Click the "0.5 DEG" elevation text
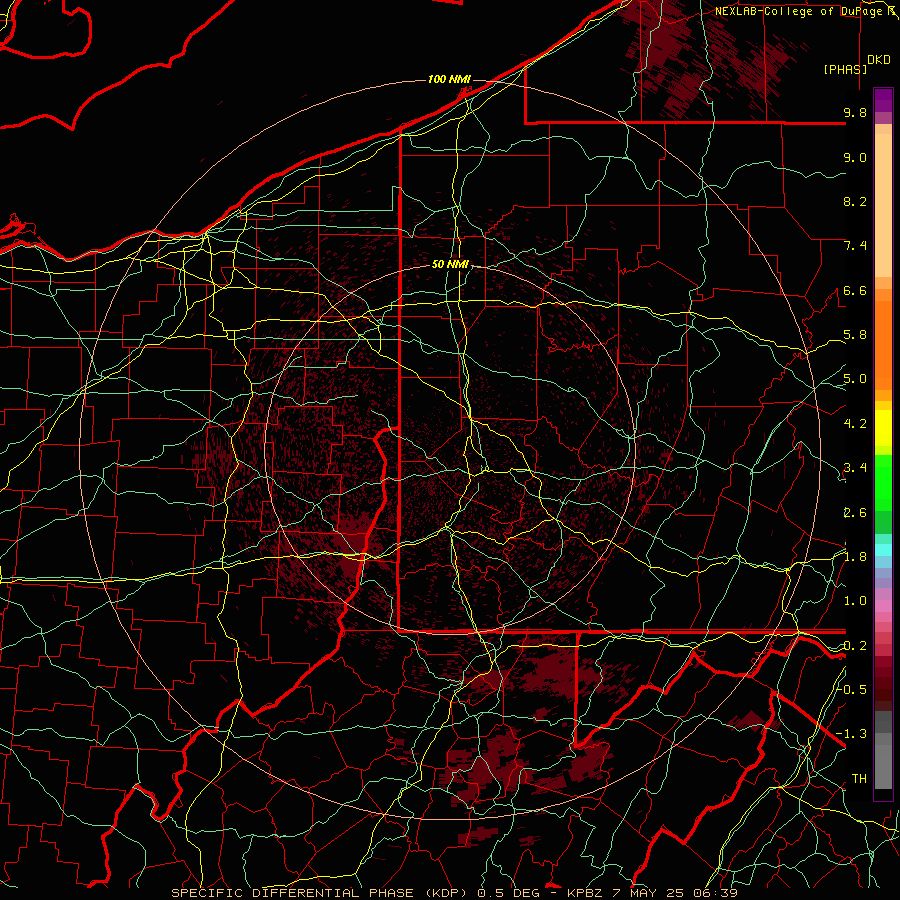The height and width of the screenshot is (900, 900). pos(507,893)
